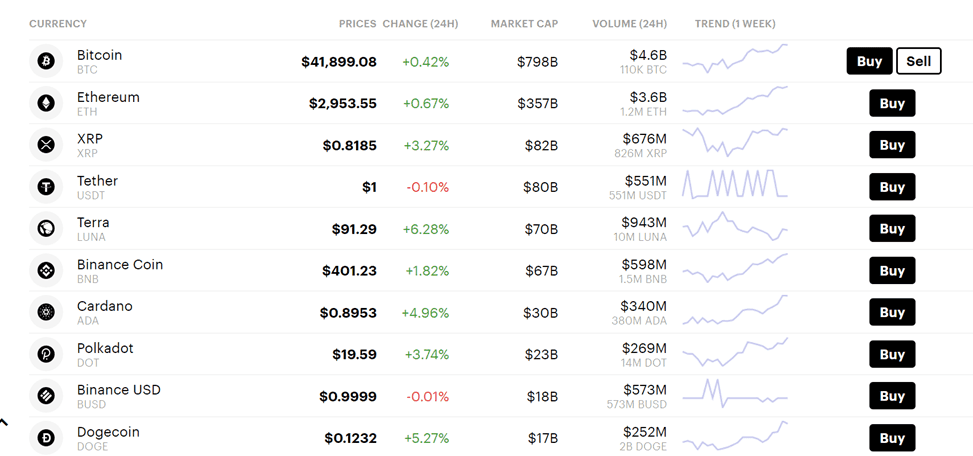Click the TREND (1 WEEK) column header
Screen dimensions: 973x456
735,24
